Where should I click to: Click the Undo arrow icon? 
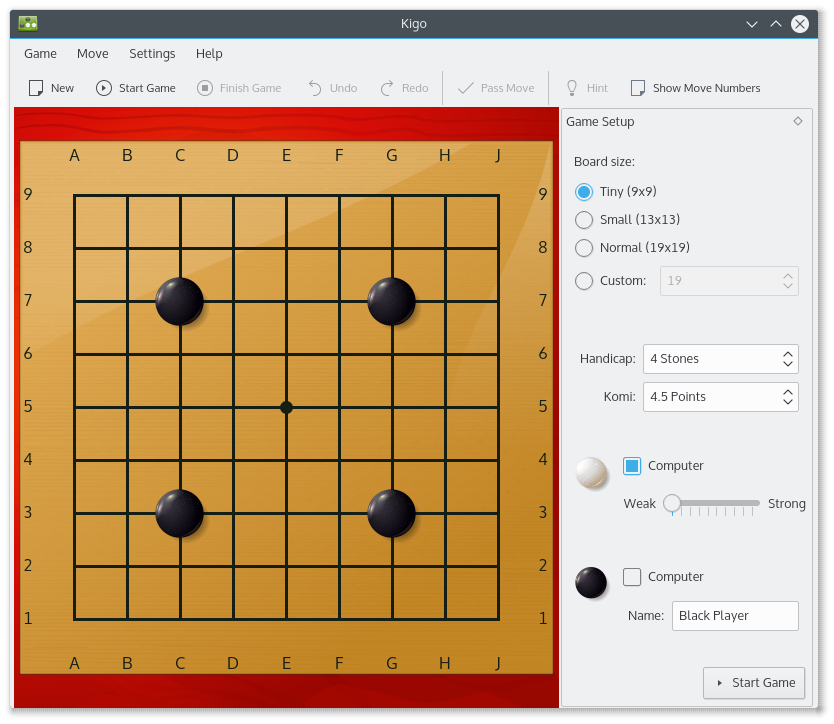click(x=315, y=88)
